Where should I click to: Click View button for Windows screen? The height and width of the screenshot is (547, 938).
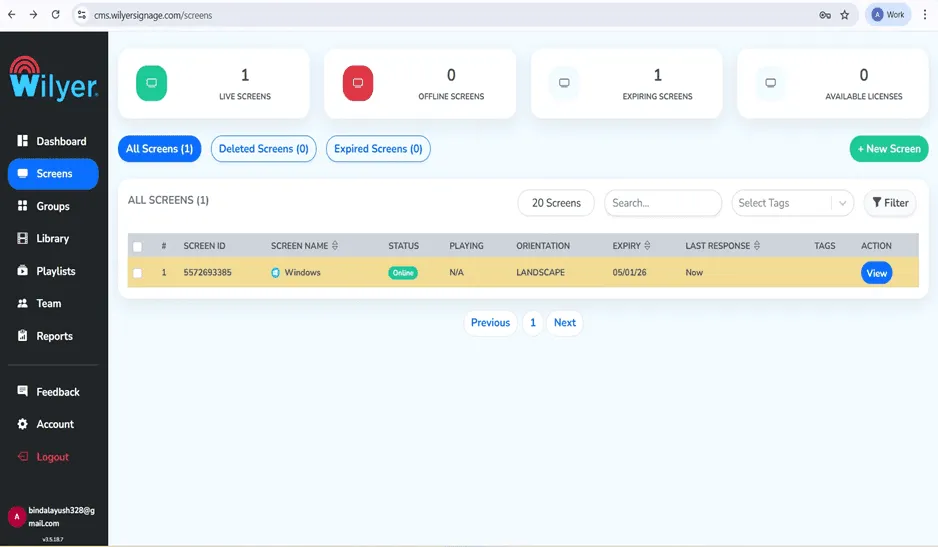876,273
